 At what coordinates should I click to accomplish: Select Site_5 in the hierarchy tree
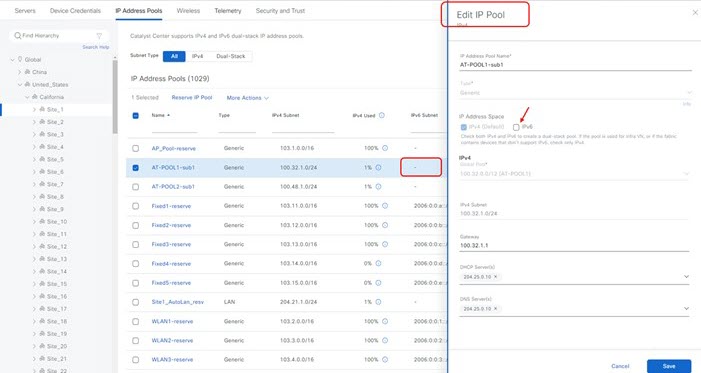[55, 160]
